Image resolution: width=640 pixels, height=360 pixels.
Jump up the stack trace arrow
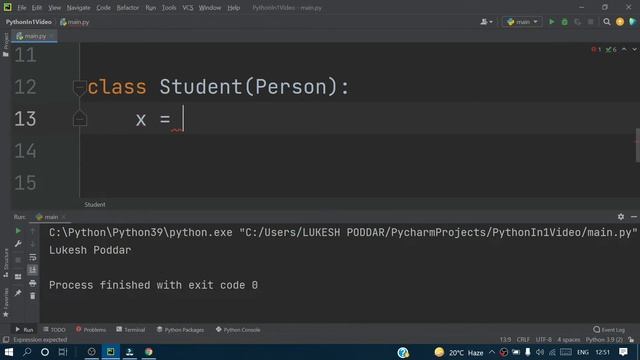tap(33, 231)
